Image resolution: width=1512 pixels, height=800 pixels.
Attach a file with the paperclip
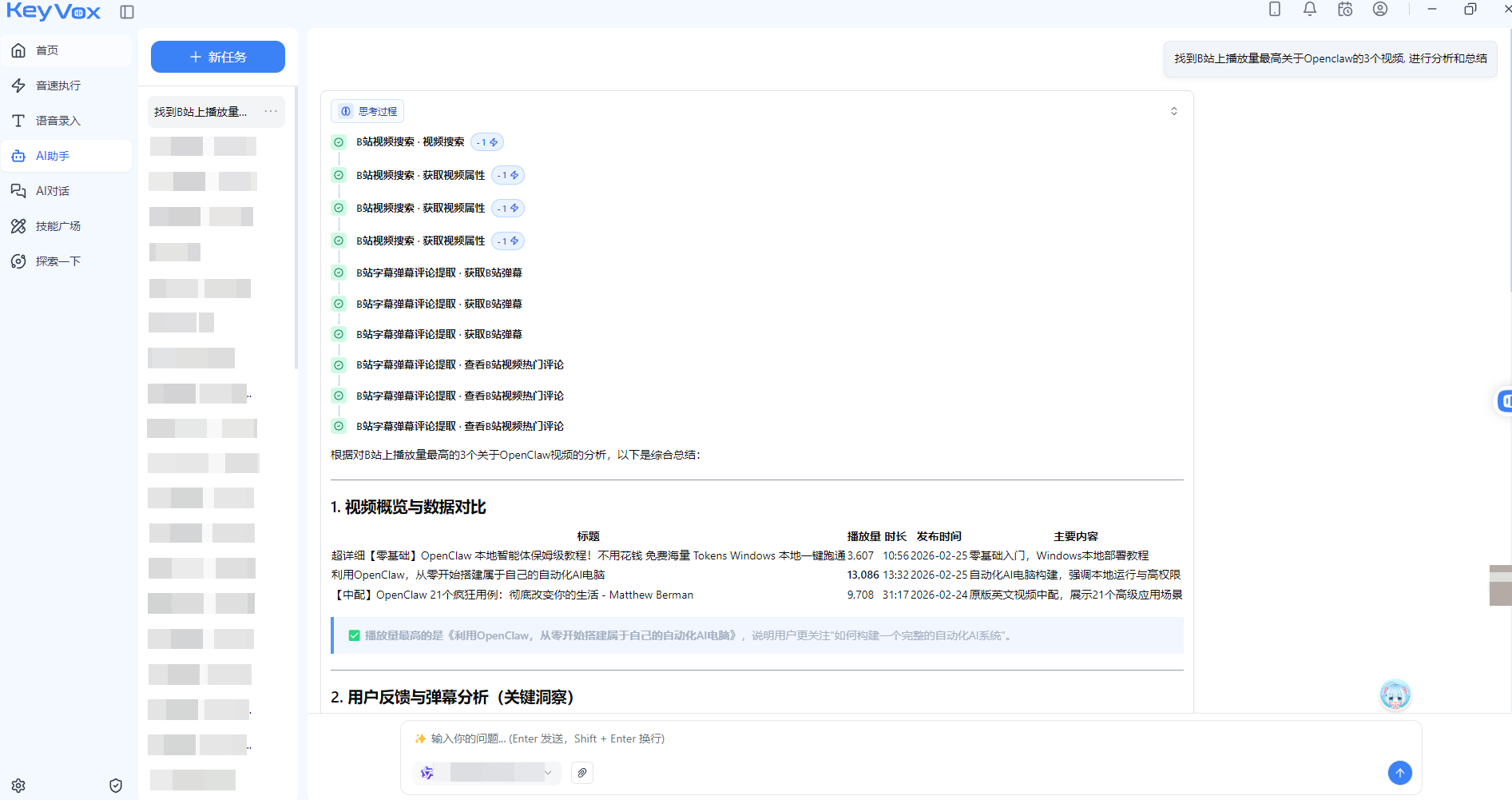[x=582, y=773]
